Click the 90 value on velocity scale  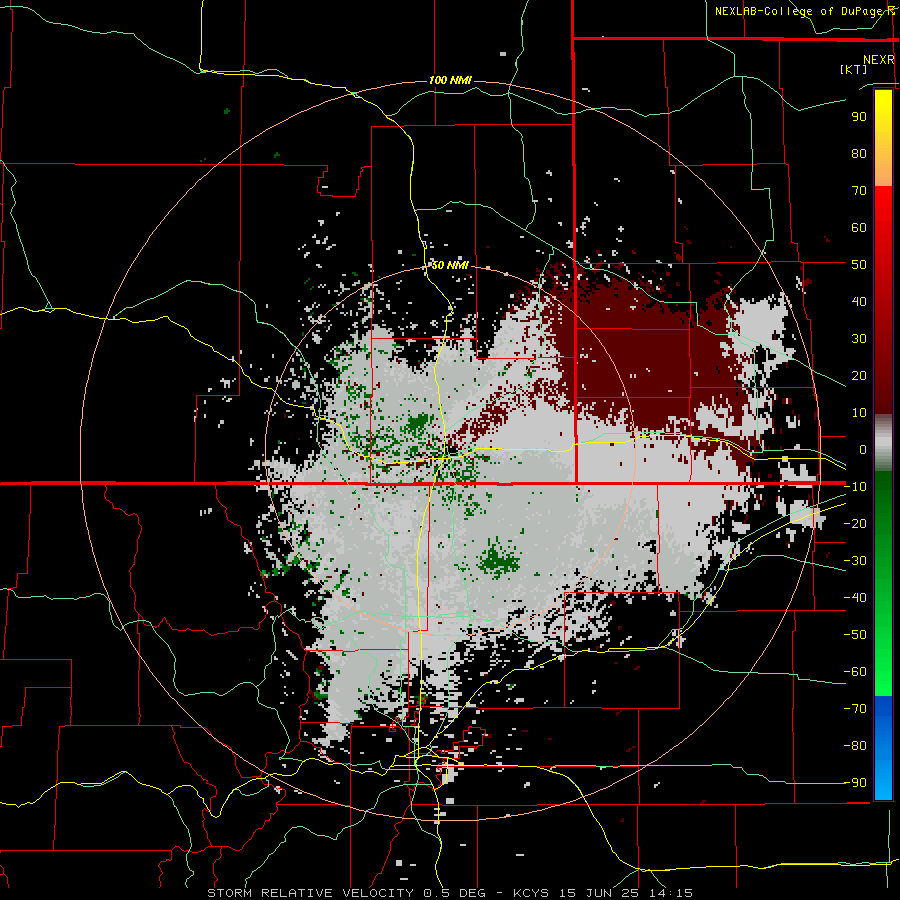click(x=859, y=117)
